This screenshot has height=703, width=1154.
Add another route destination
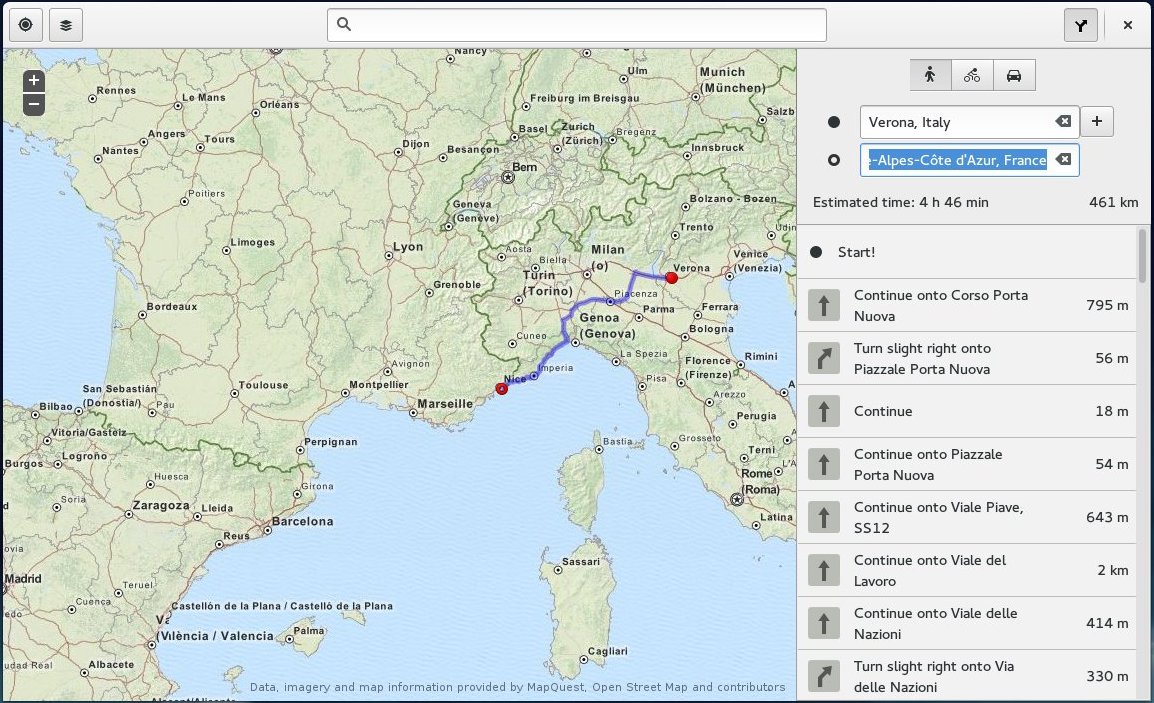[1097, 121]
